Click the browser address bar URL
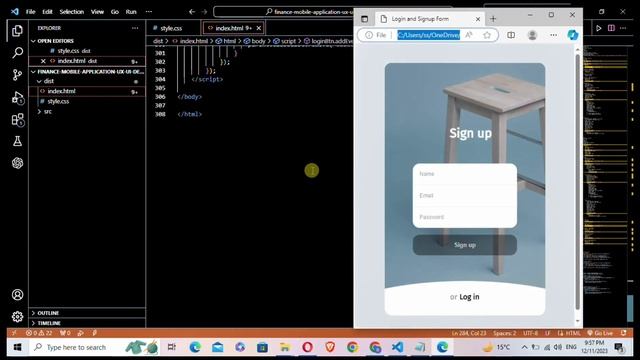 (429, 35)
